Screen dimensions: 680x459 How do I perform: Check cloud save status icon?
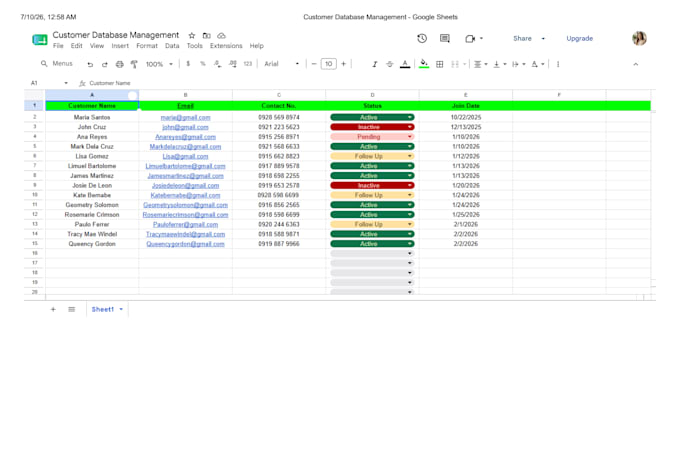(222, 36)
